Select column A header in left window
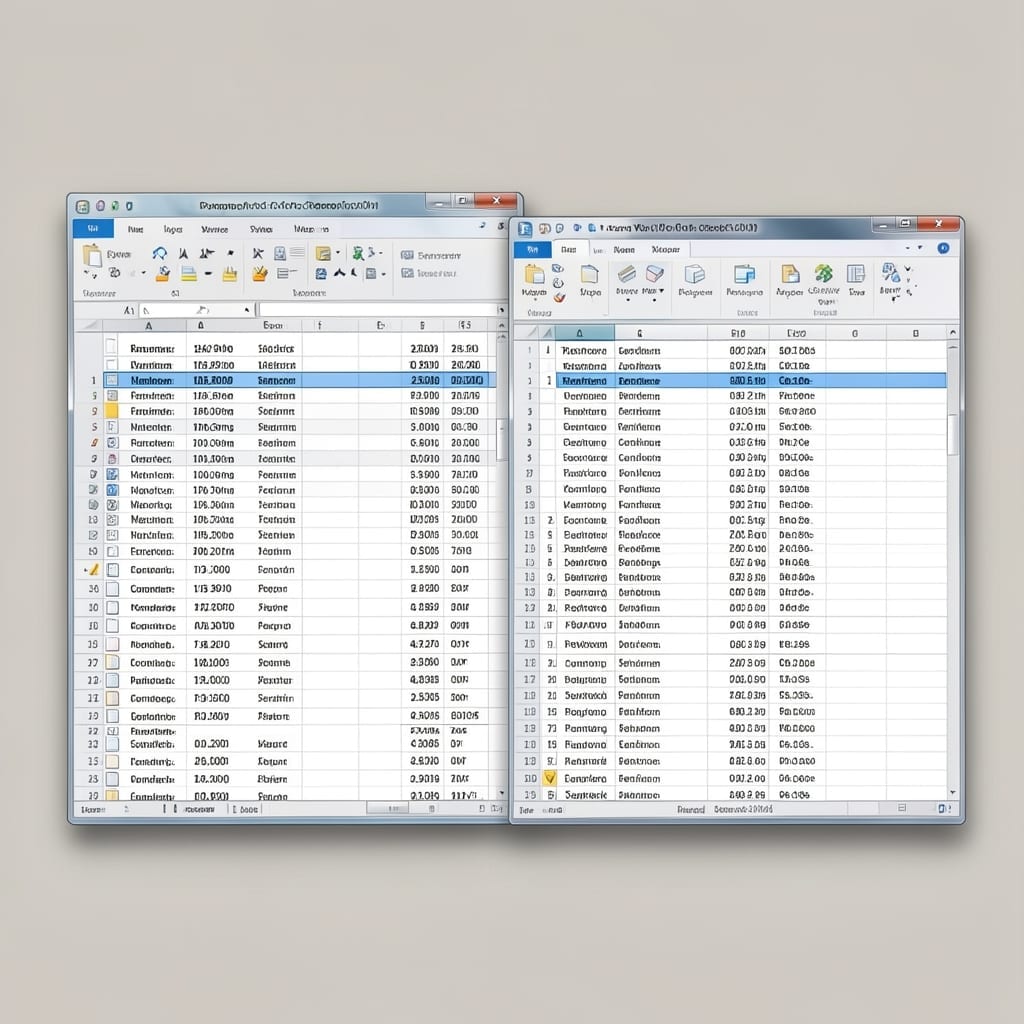The height and width of the screenshot is (1024, 1024). click(x=149, y=325)
